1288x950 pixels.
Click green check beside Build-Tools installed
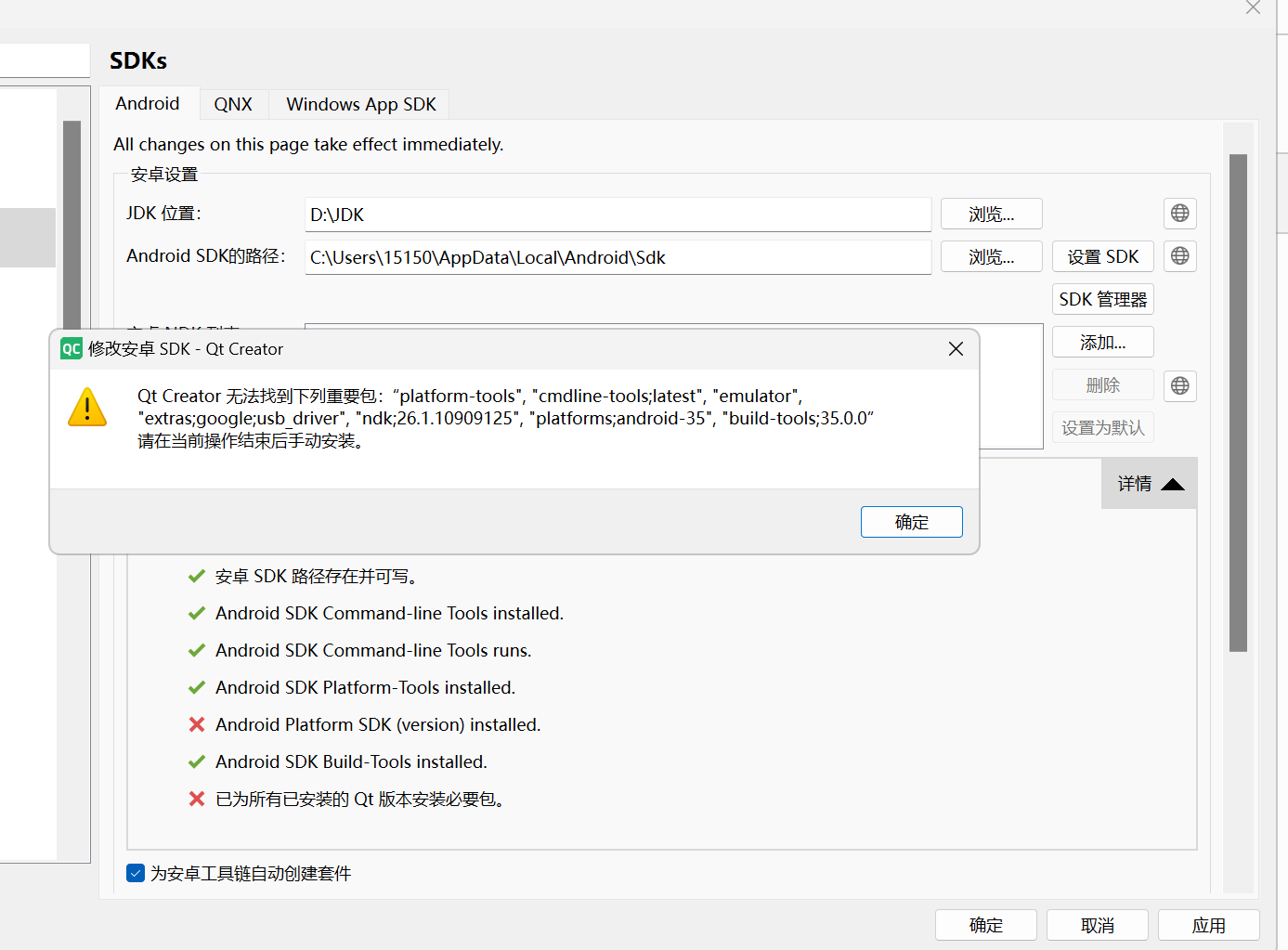[x=197, y=761]
